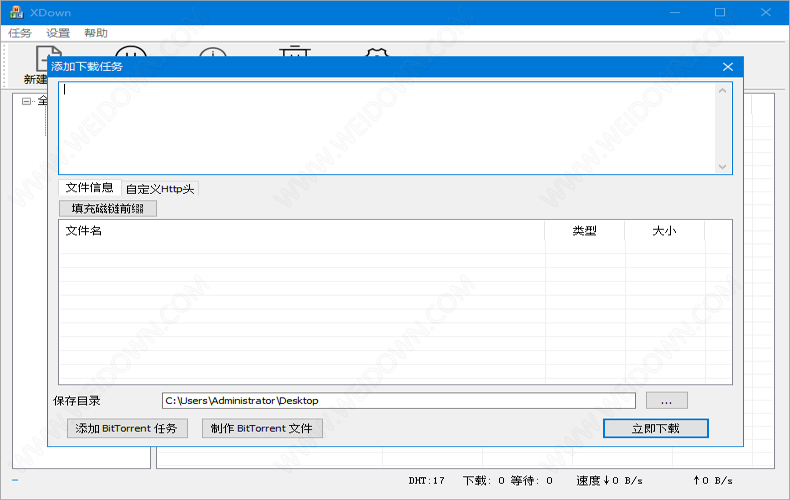Click the DHT:17 status bar entry
Screen dimensions: 790x500
pos(426,481)
